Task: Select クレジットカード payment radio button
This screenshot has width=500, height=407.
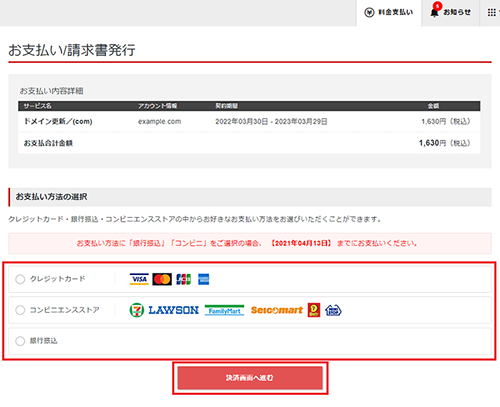Action: coord(20,279)
